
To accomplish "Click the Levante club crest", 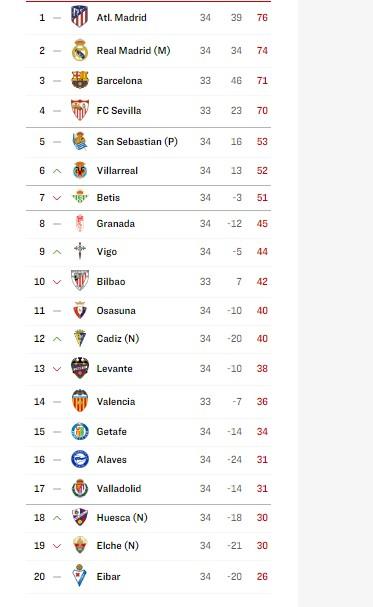I will click(x=80, y=368).
